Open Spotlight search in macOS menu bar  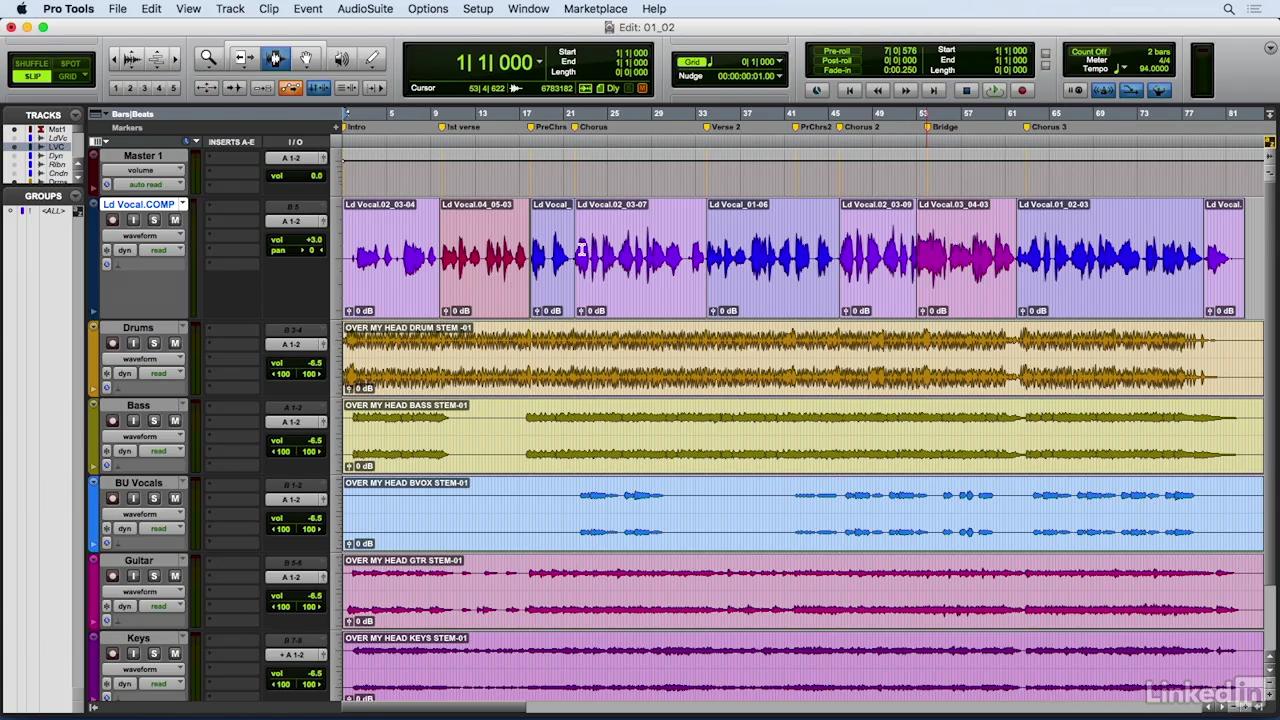pyautogui.click(x=1229, y=9)
